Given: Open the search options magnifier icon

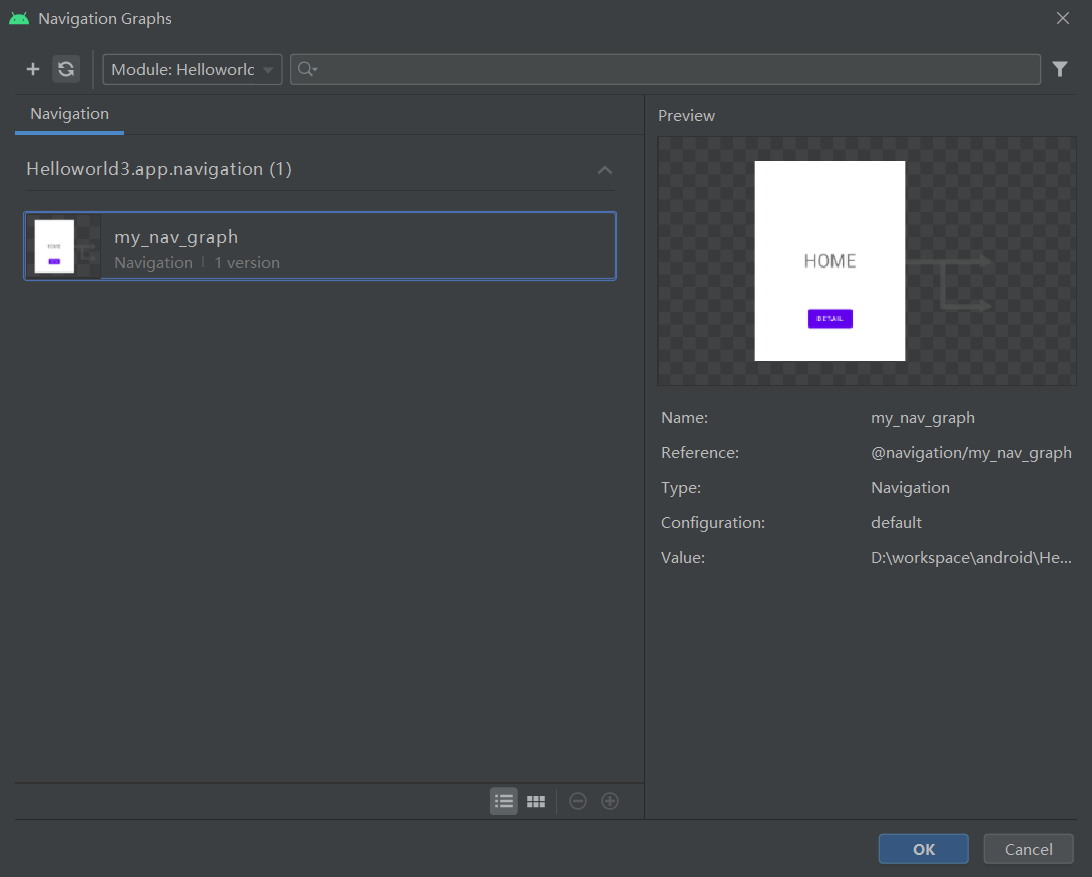Looking at the screenshot, I should coord(307,69).
